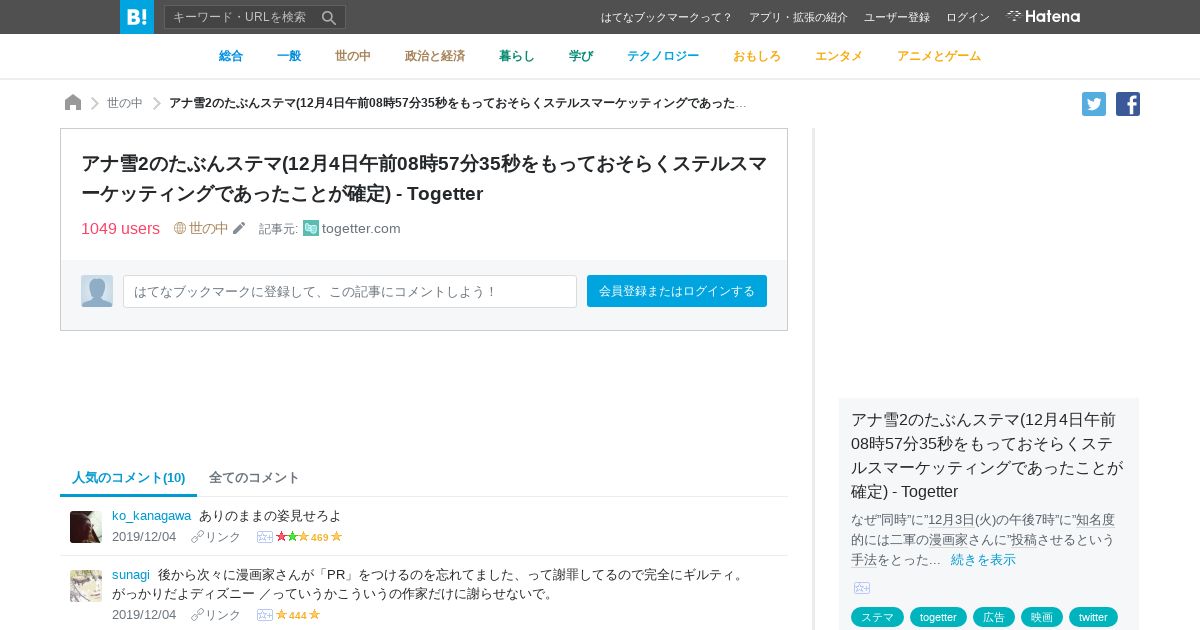The image size is (1200, 630).
Task: Open the 世の中 category in navigation bar
Action: 353,56
